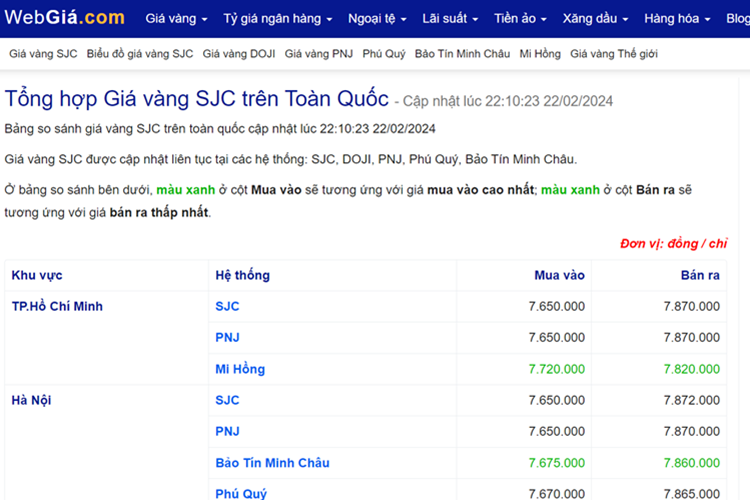Open the Hàng hóa dropdown menu
This screenshot has width=750, height=500.
[677, 19]
